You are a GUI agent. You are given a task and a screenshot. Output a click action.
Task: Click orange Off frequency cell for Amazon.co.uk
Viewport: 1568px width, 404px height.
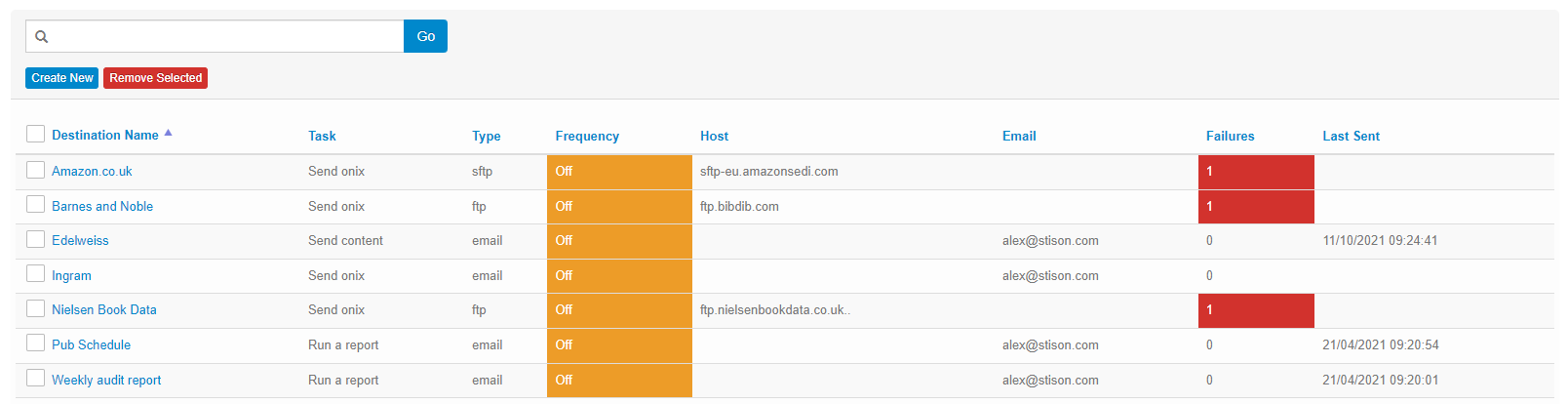pyautogui.click(x=619, y=172)
